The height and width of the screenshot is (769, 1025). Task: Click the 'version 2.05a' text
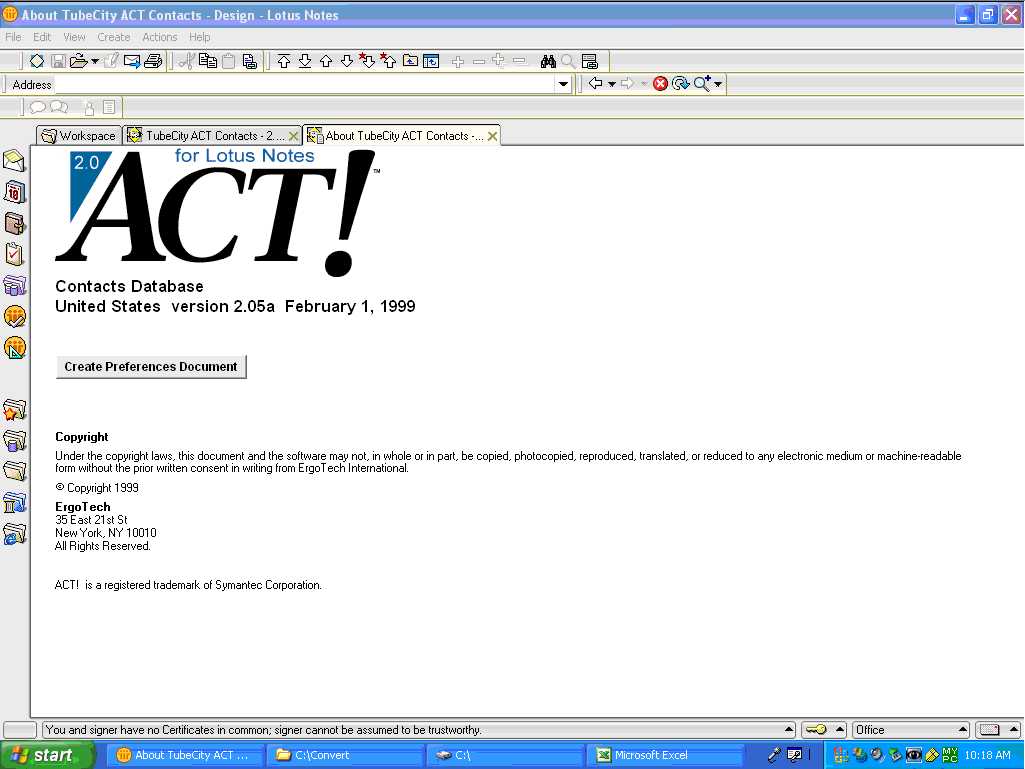[x=223, y=307]
